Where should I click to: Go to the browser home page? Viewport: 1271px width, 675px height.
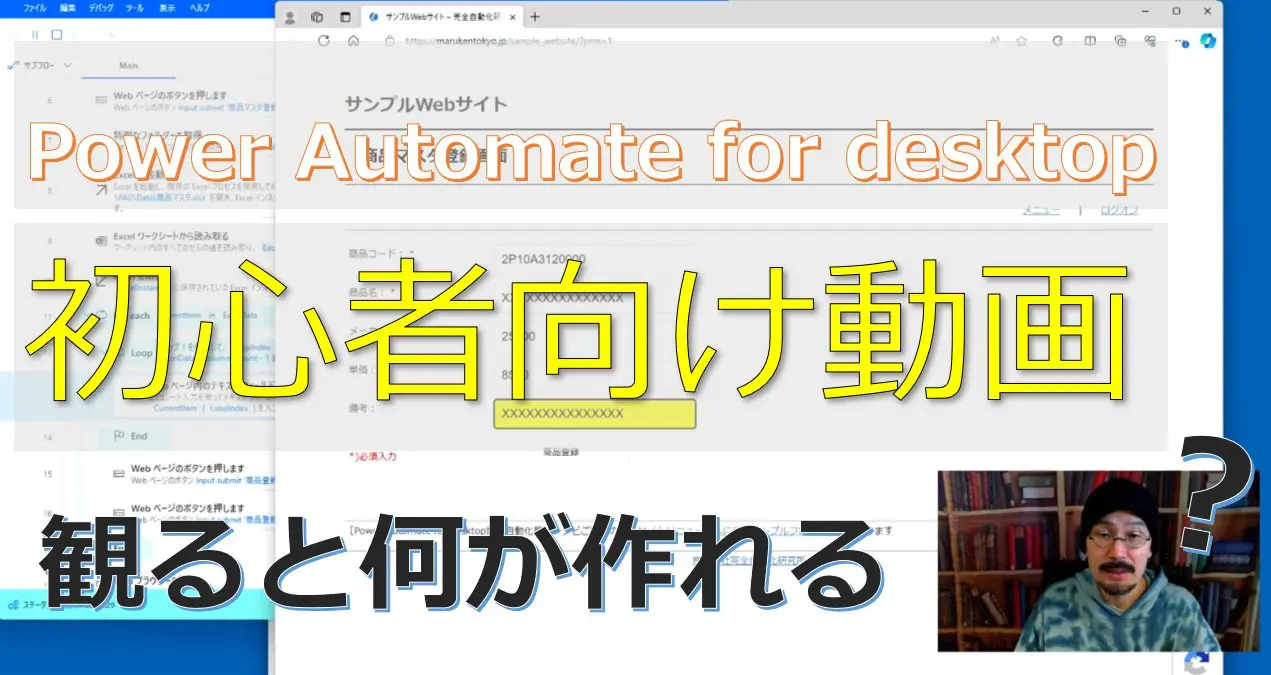[353, 41]
